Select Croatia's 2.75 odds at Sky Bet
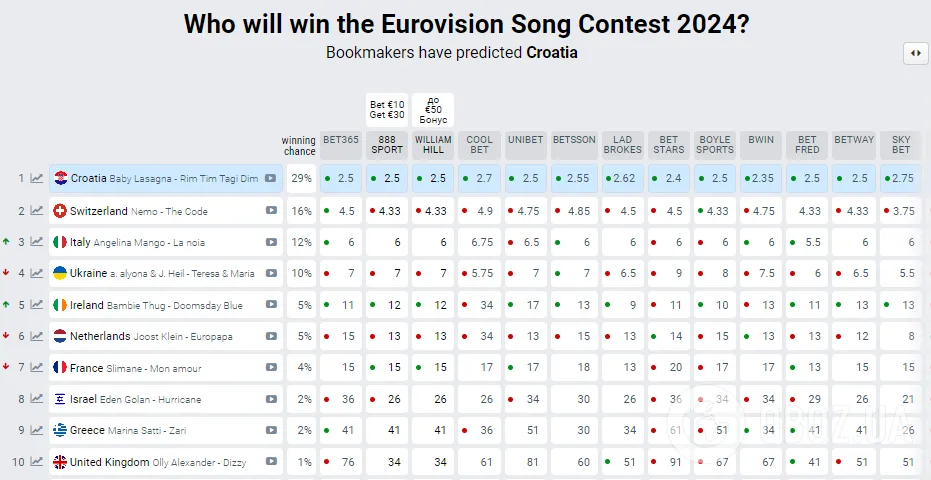The height and width of the screenshot is (480, 931). 900,179
